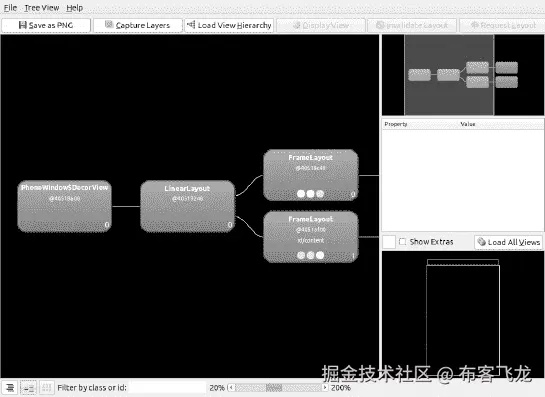Open the Help menu
The width and height of the screenshot is (545, 397).
74,8
